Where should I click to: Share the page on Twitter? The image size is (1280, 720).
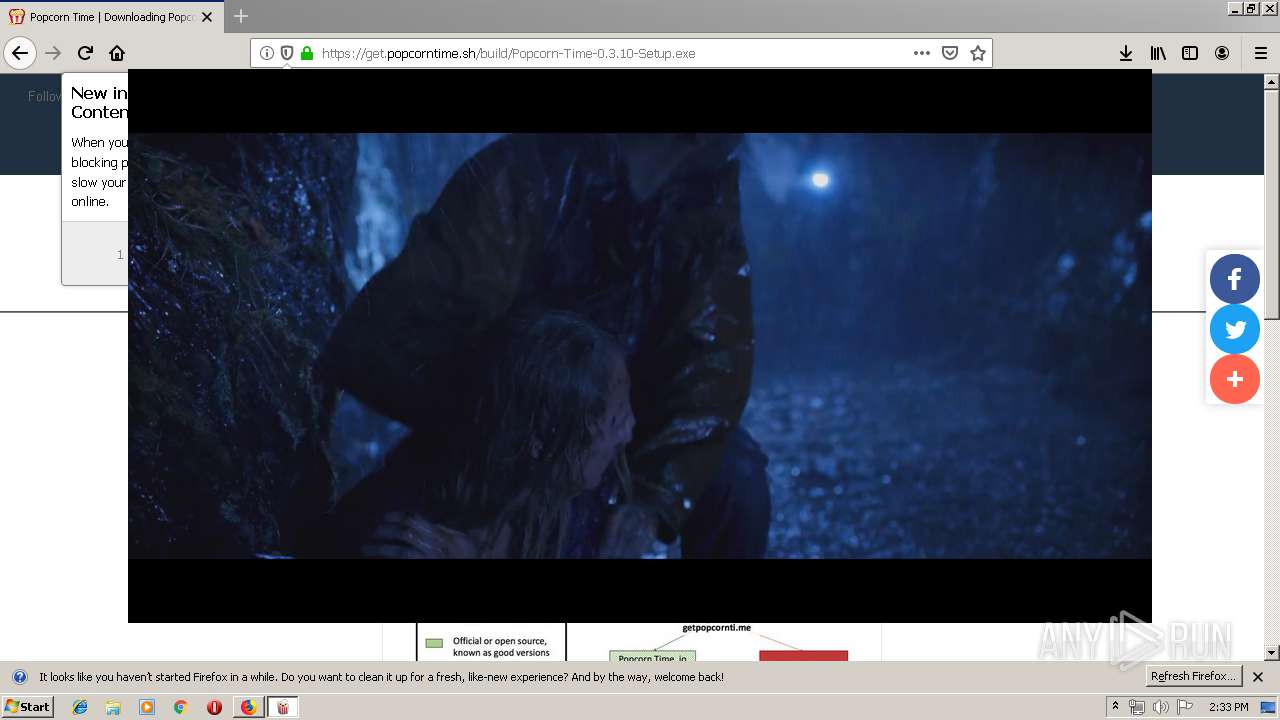1235,329
